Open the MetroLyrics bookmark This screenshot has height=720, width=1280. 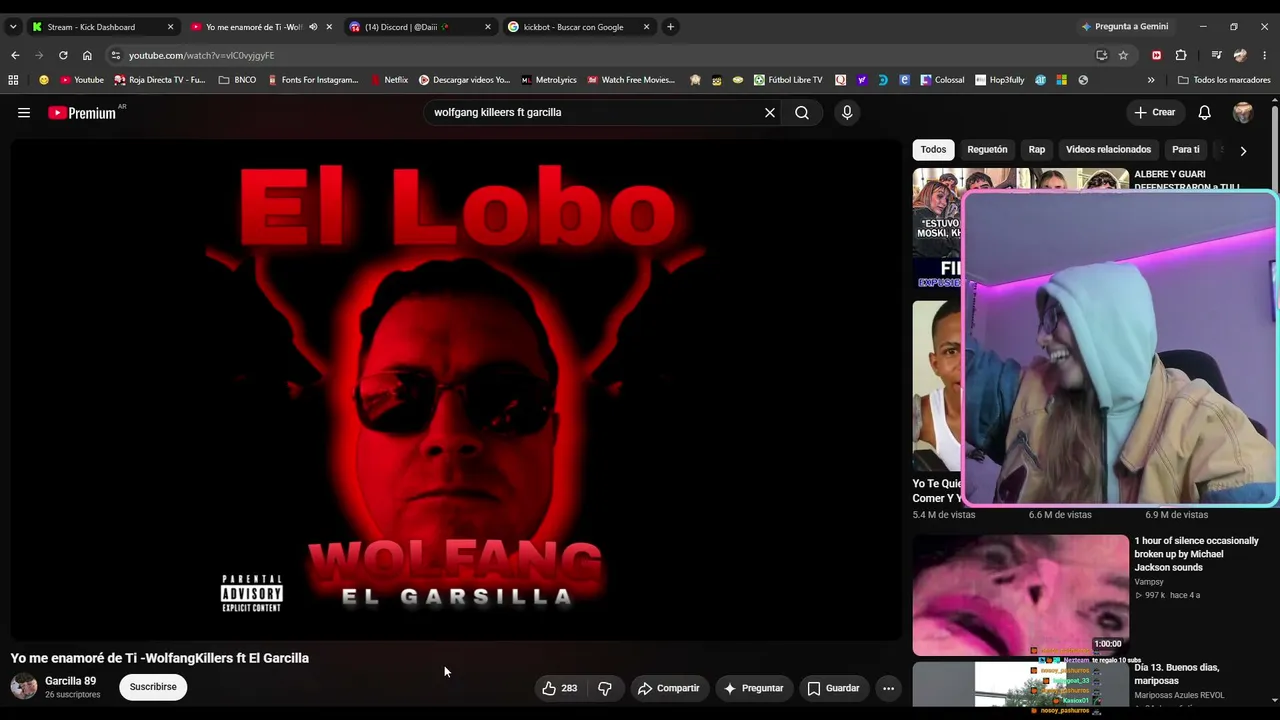(549, 80)
